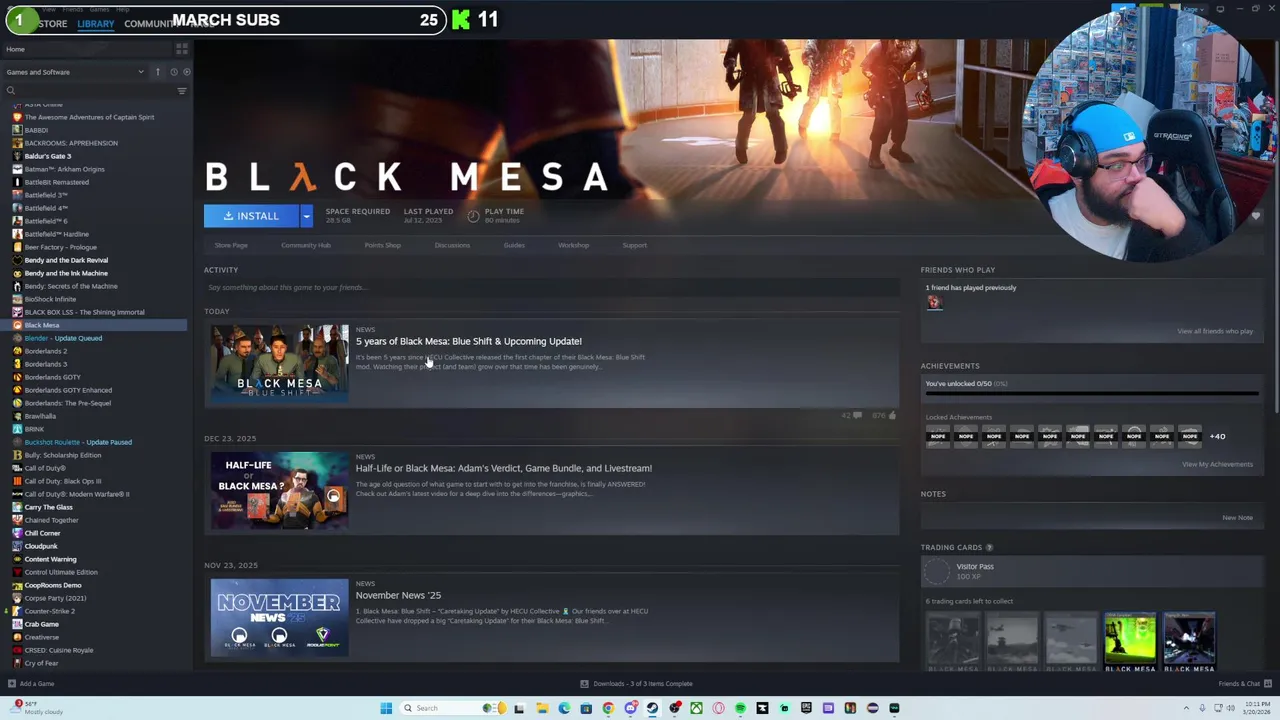This screenshot has height=720, width=1280.
Task: Open Friends & Chat panel
Action: (1244, 684)
